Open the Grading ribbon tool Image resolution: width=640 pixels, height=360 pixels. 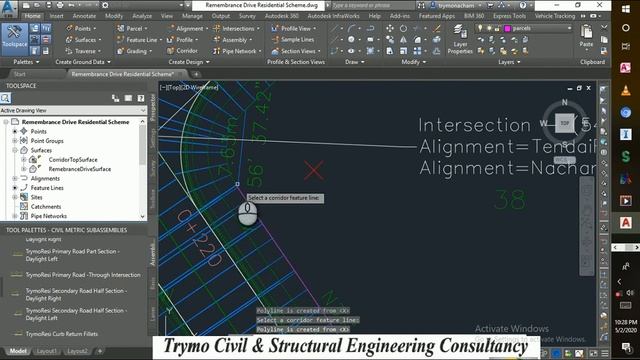[133, 51]
